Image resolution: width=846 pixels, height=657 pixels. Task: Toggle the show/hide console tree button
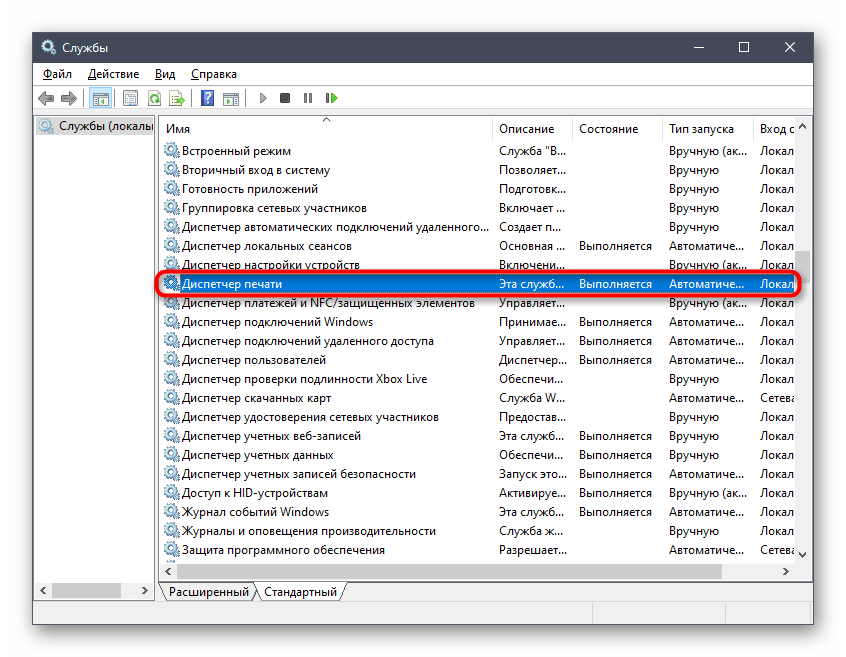(100, 98)
